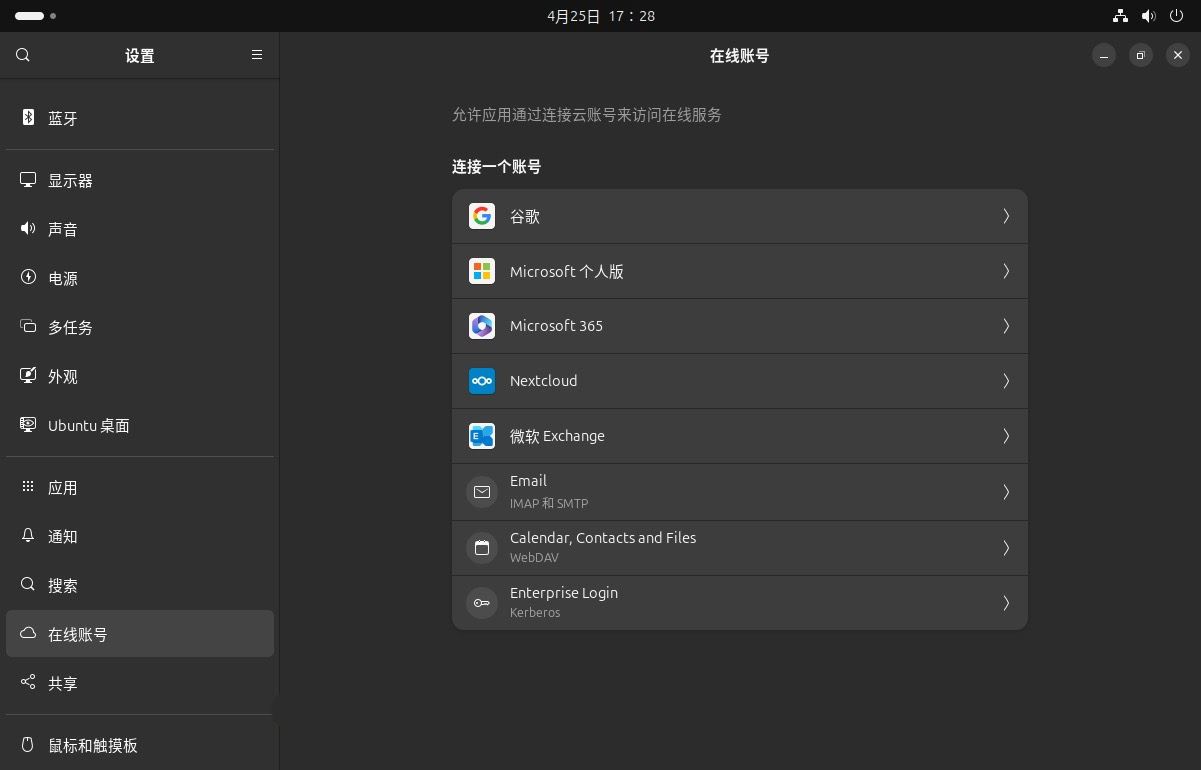Click the network tray icon
The image size is (1201, 770).
point(1120,15)
